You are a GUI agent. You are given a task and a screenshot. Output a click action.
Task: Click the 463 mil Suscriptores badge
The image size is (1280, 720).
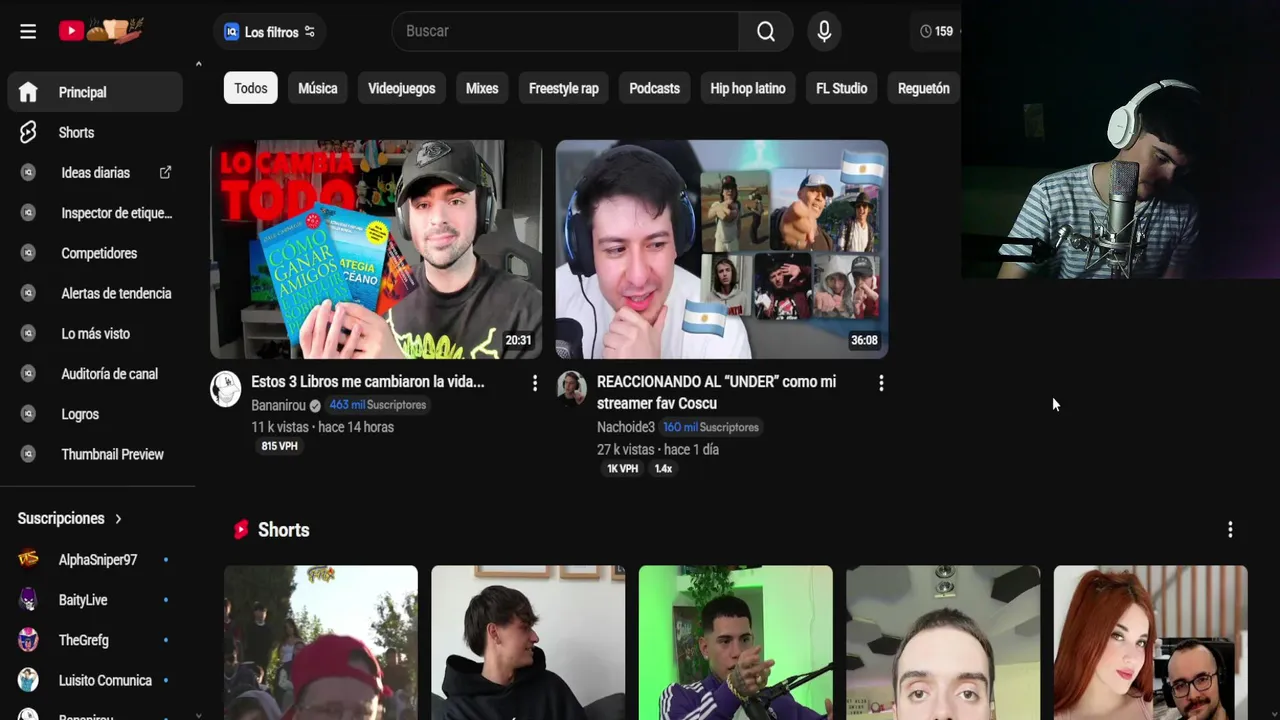tap(377, 405)
